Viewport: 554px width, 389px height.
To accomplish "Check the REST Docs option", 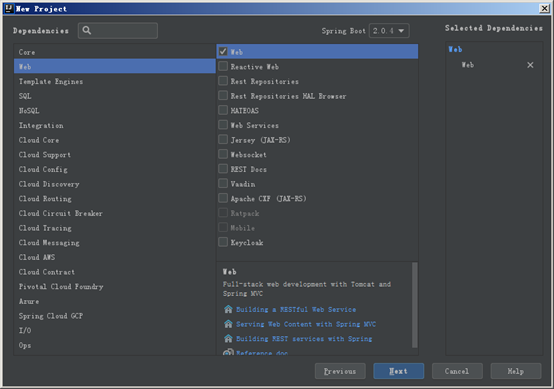I will pyautogui.click(x=223, y=169).
